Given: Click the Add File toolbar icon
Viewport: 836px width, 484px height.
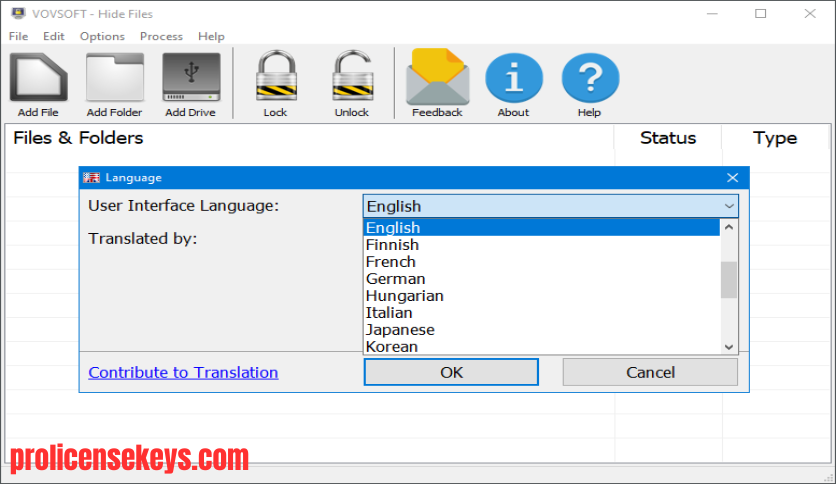Looking at the screenshot, I should pyautogui.click(x=38, y=78).
